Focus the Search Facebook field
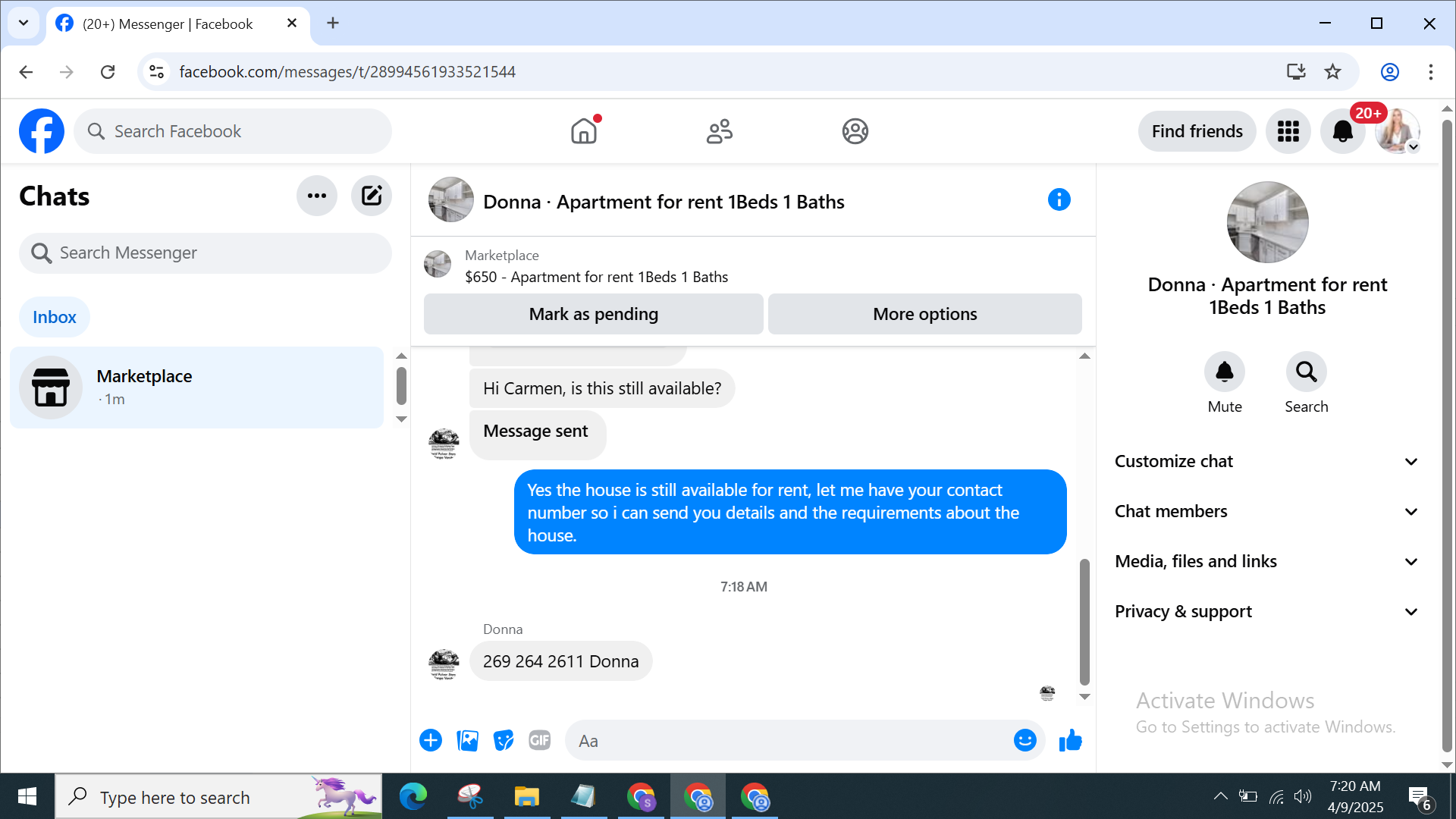1456x819 pixels. (x=233, y=131)
